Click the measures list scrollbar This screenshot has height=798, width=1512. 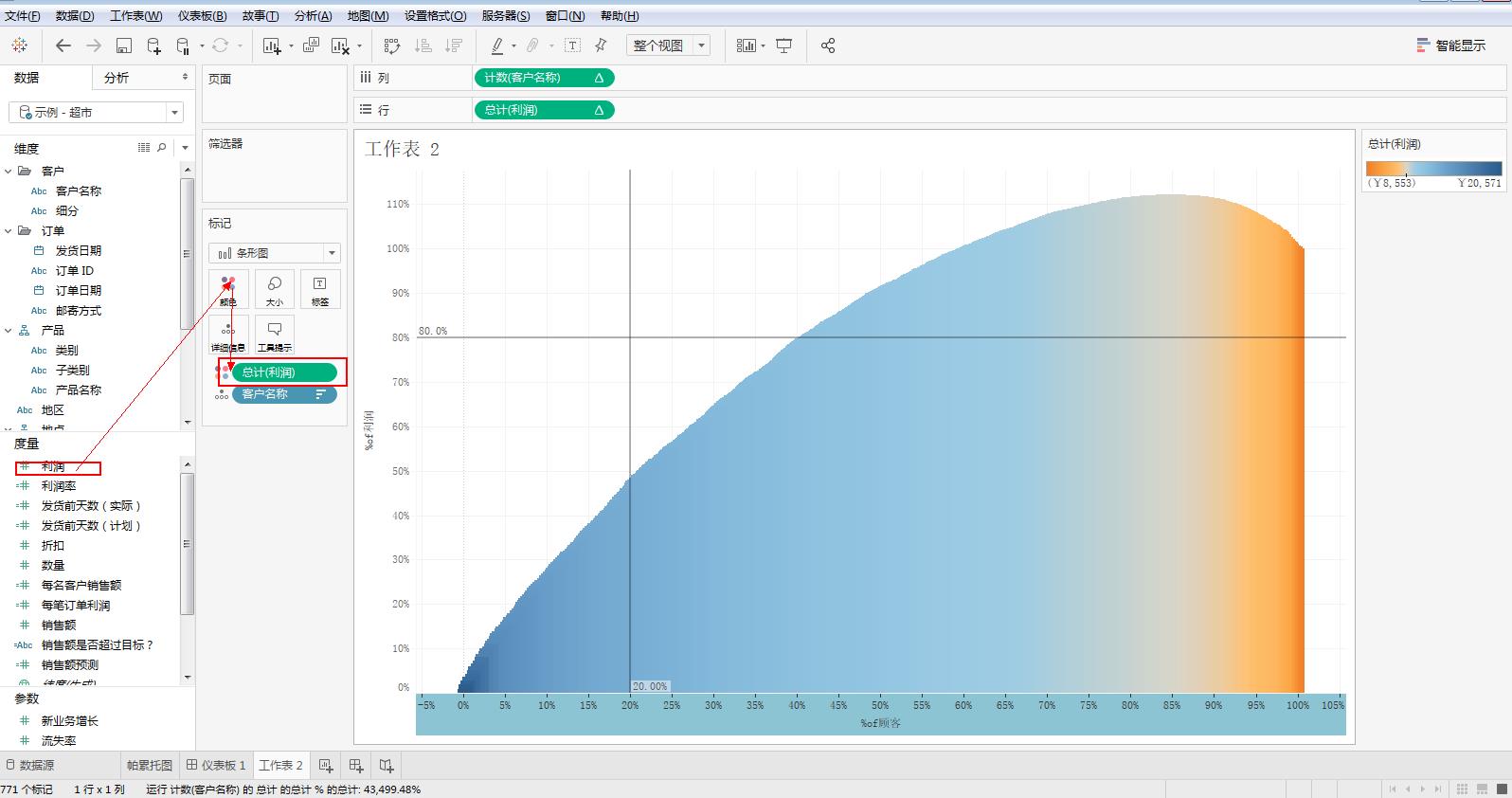[x=187, y=544]
